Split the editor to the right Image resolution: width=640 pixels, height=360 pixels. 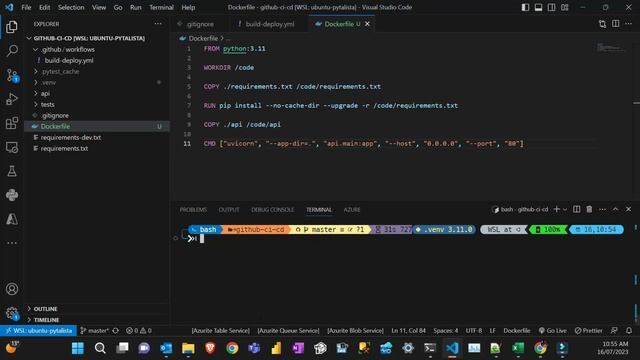[x=616, y=24]
